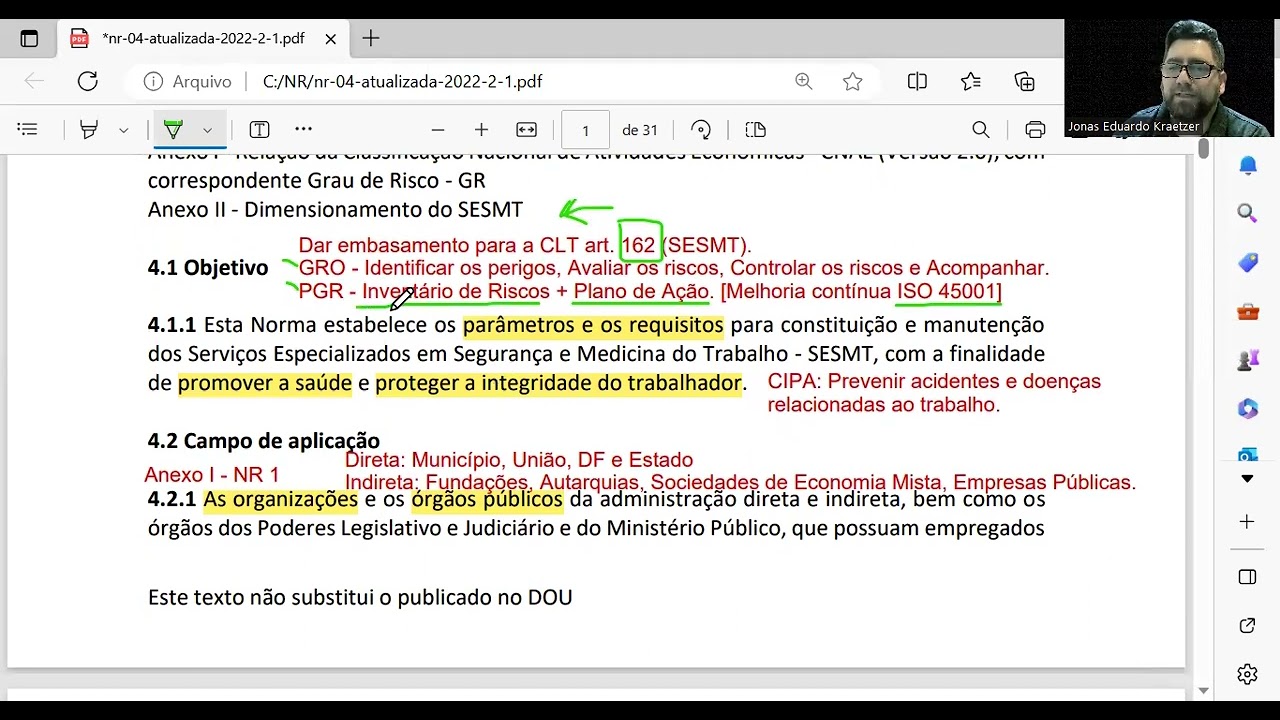Open sidebar notifications bell
The height and width of the screenshot is (720, 1280).
pyautogui.click(x=1247, y=166)
